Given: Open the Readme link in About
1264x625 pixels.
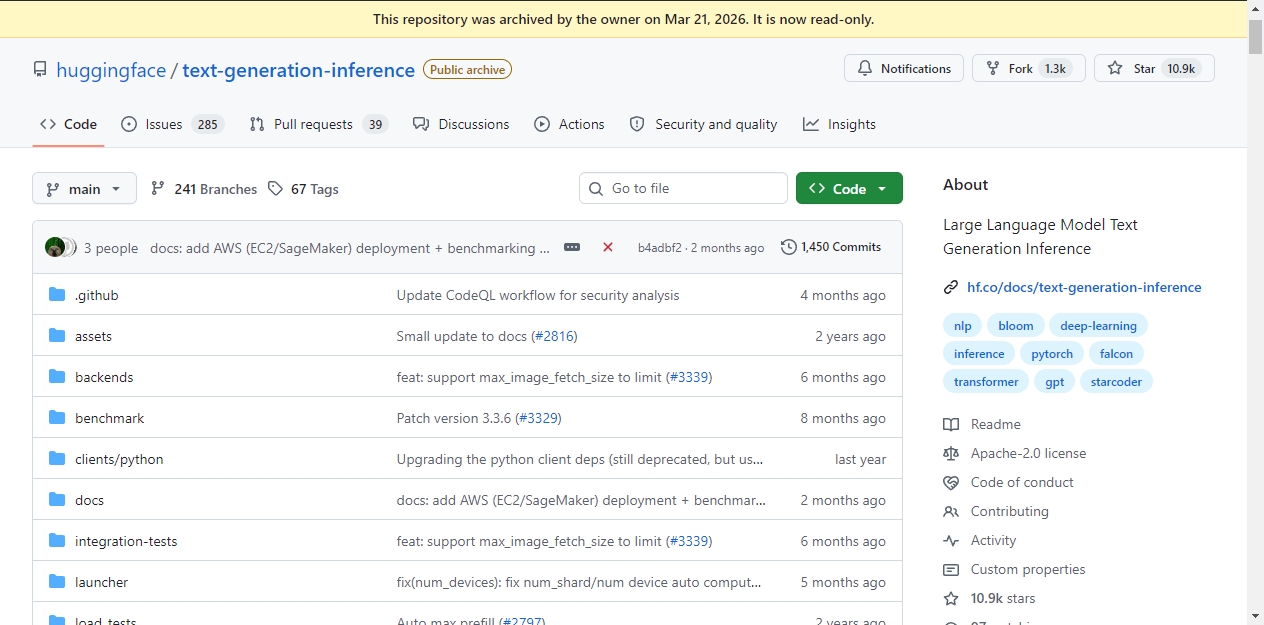Looking at the screenshot, I should (982, 424).
